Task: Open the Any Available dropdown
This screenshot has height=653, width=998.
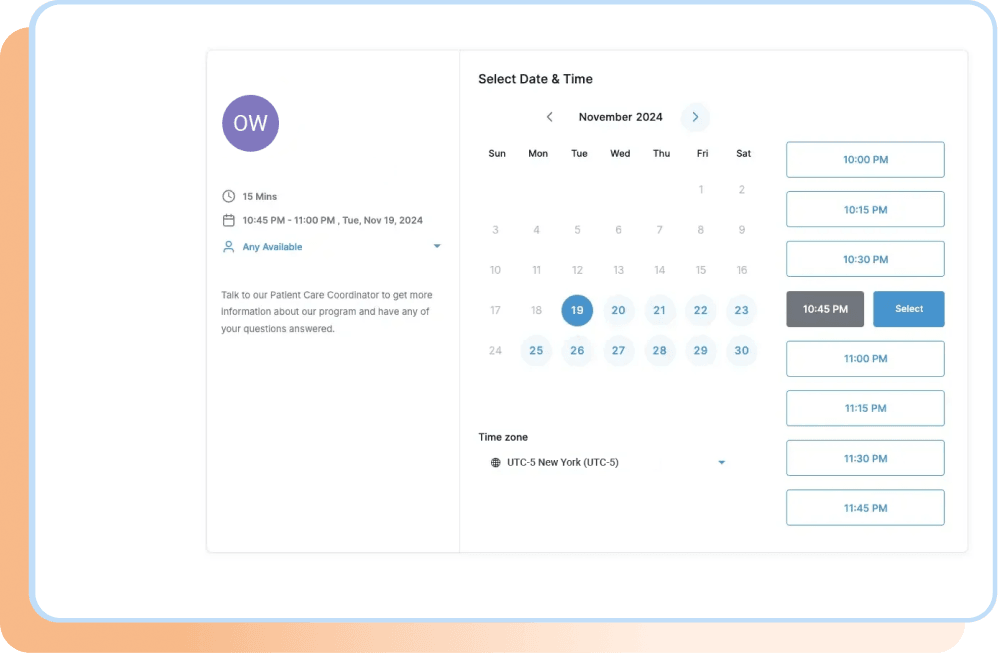Action: (437, 246)
